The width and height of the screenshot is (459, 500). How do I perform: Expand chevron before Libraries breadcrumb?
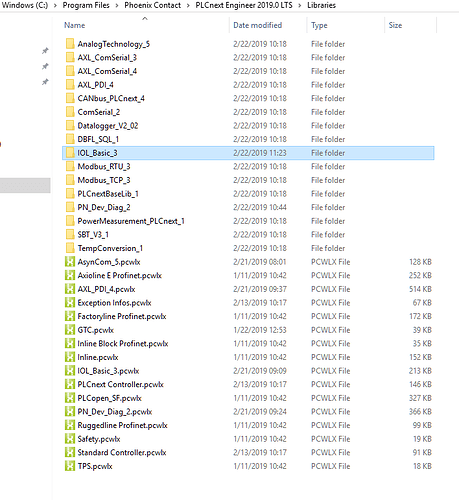300,5
